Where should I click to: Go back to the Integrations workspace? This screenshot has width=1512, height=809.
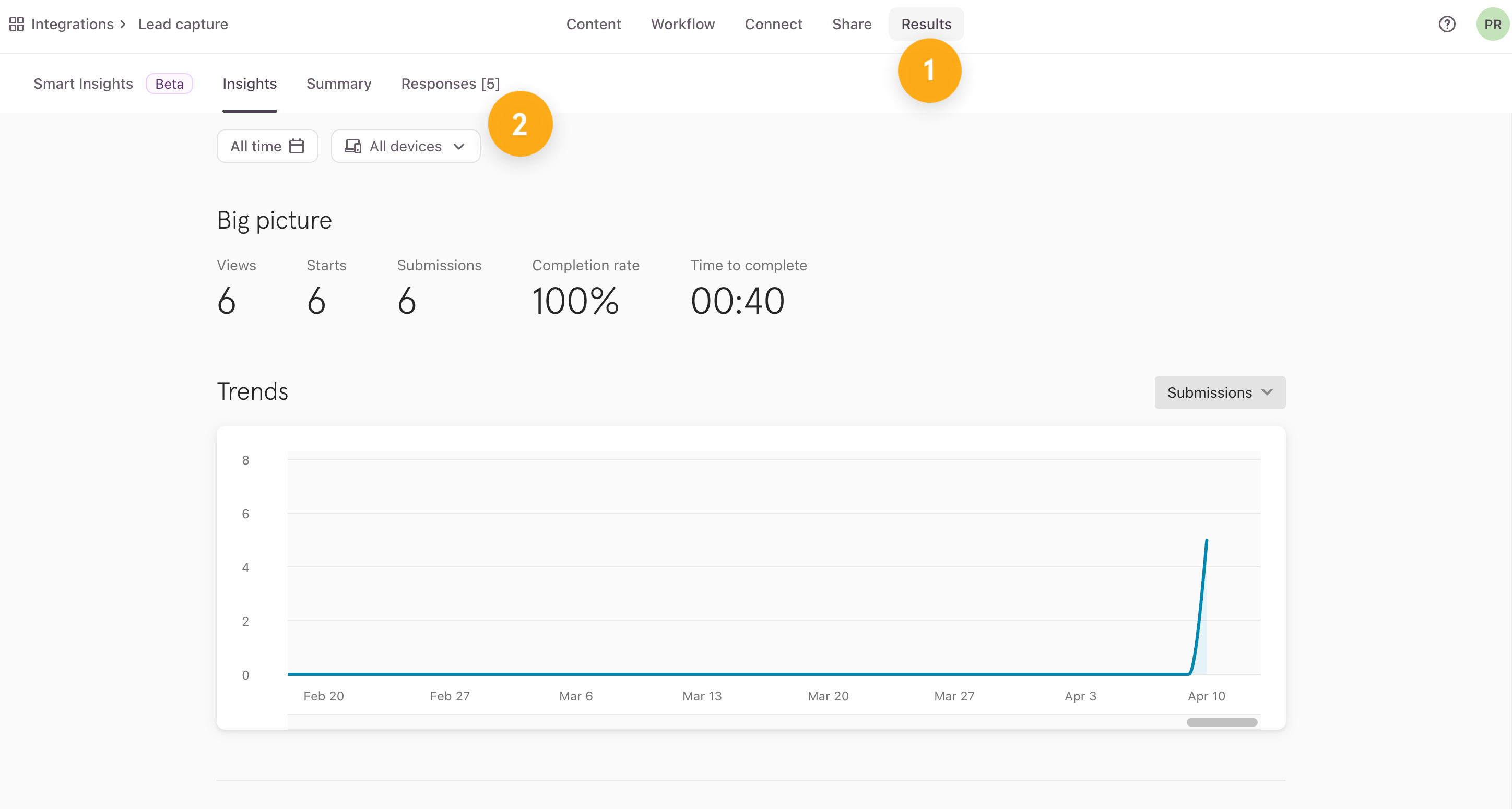click(72, 24)
